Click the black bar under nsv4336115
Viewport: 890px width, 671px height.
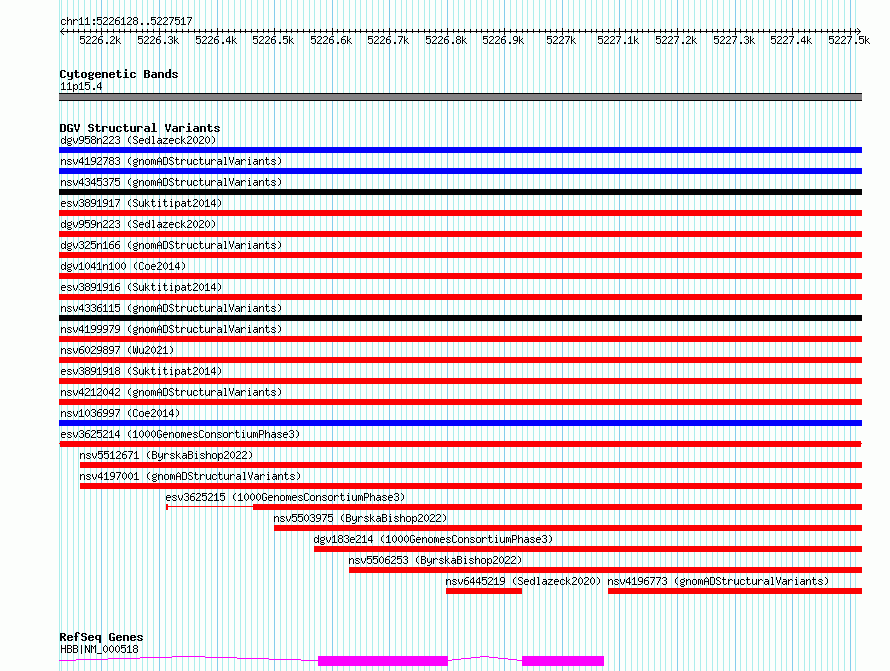pyautogui.click(x=460, y=318)
